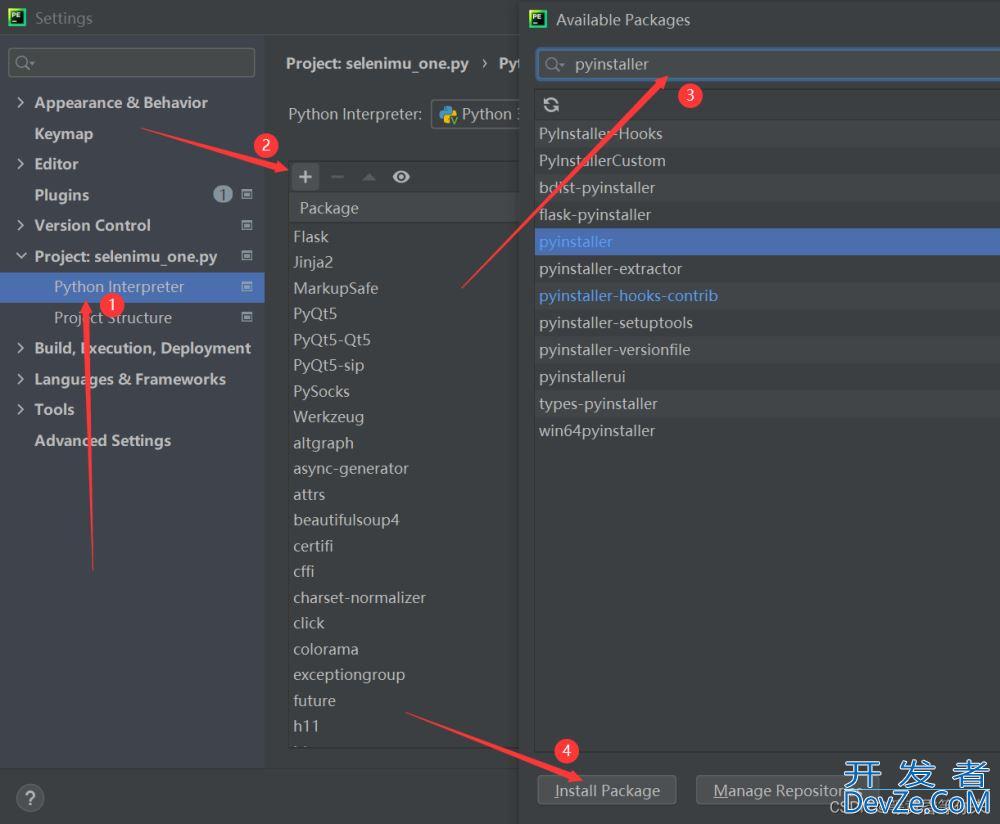Expand Languages & Frameworks section
The width and height of the screenshot is (1000, 824).
(x=20, y=379)
